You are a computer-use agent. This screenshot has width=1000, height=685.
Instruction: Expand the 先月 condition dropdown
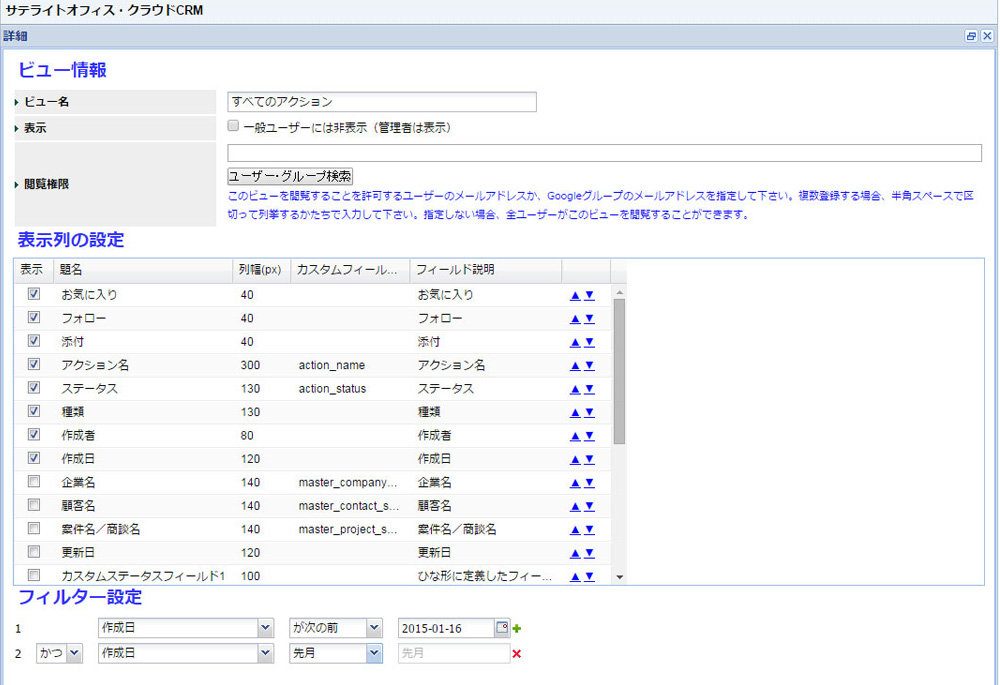pos(373,653)
